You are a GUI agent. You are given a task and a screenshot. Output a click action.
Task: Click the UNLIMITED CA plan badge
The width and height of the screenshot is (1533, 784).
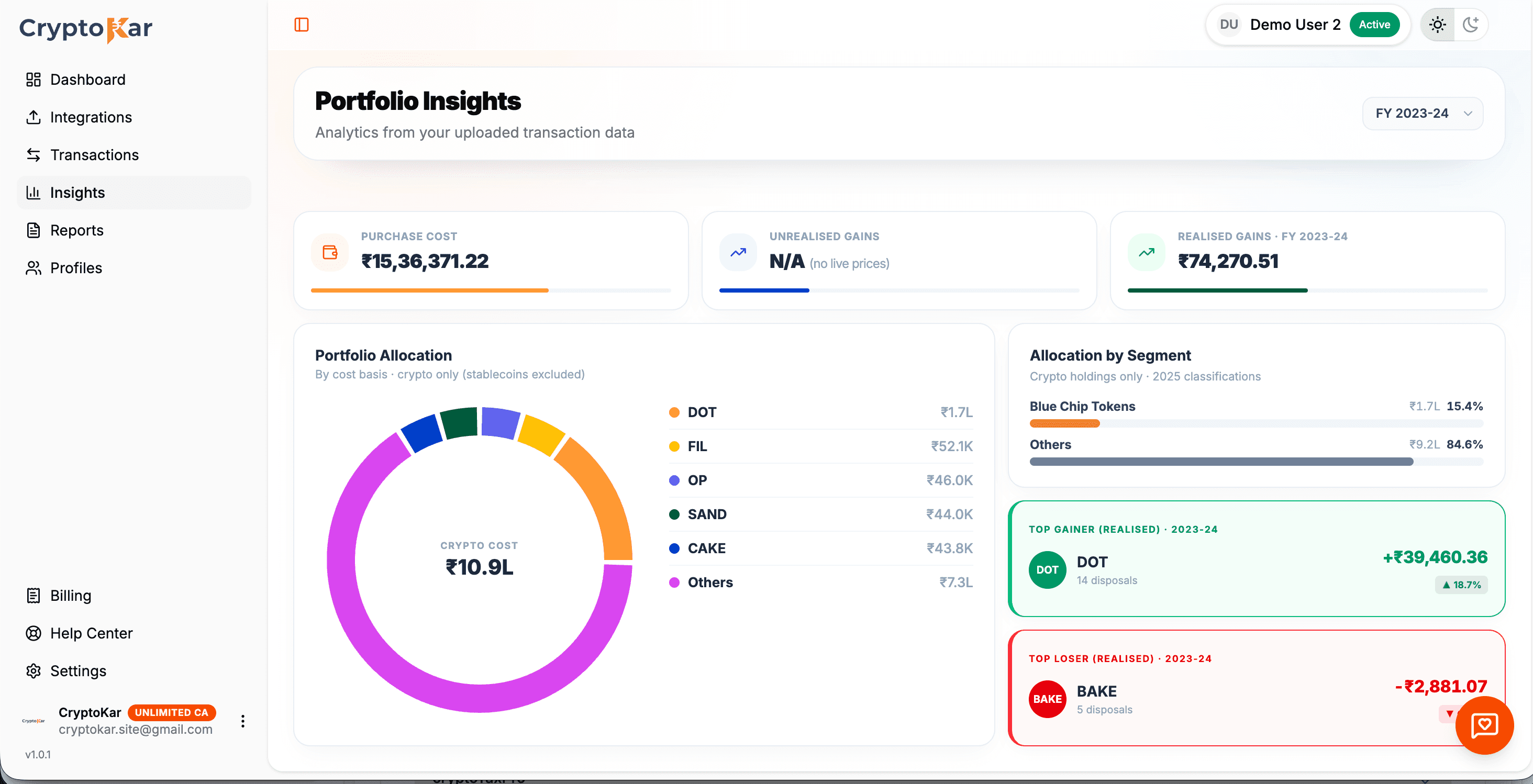tap(171, 713)
